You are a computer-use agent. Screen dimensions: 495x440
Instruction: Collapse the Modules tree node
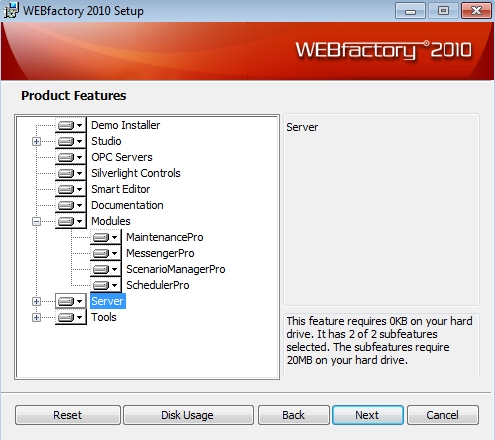(x=36, y=221)
